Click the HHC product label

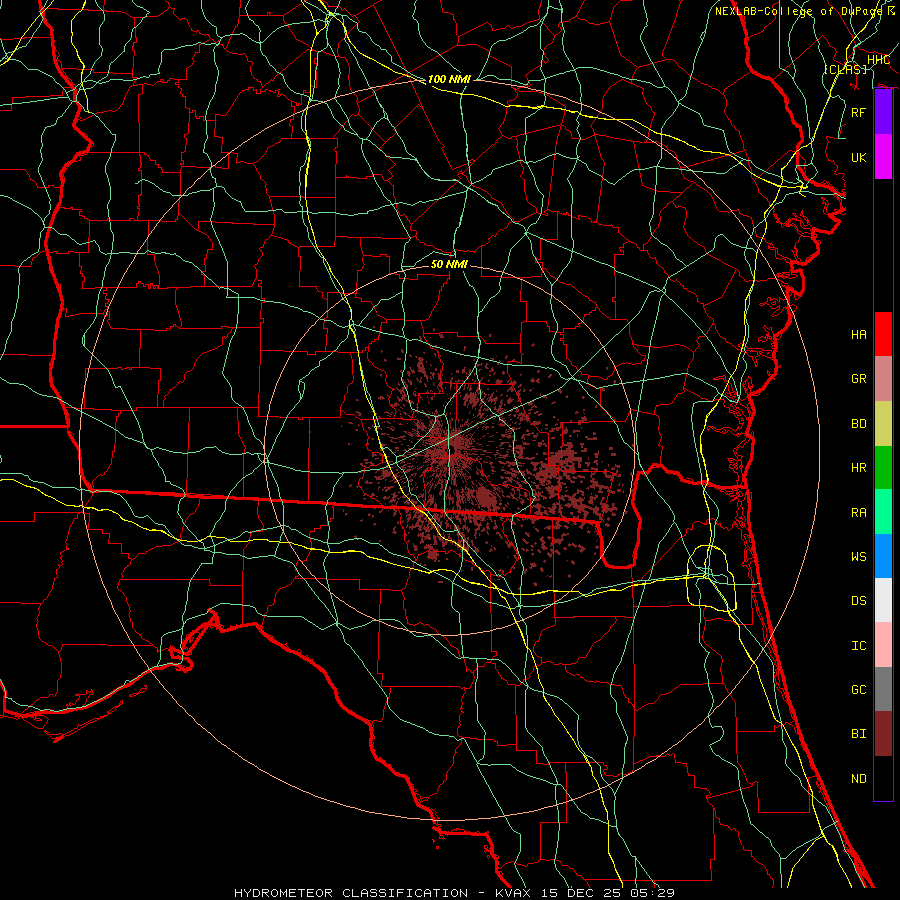[878, 60]
